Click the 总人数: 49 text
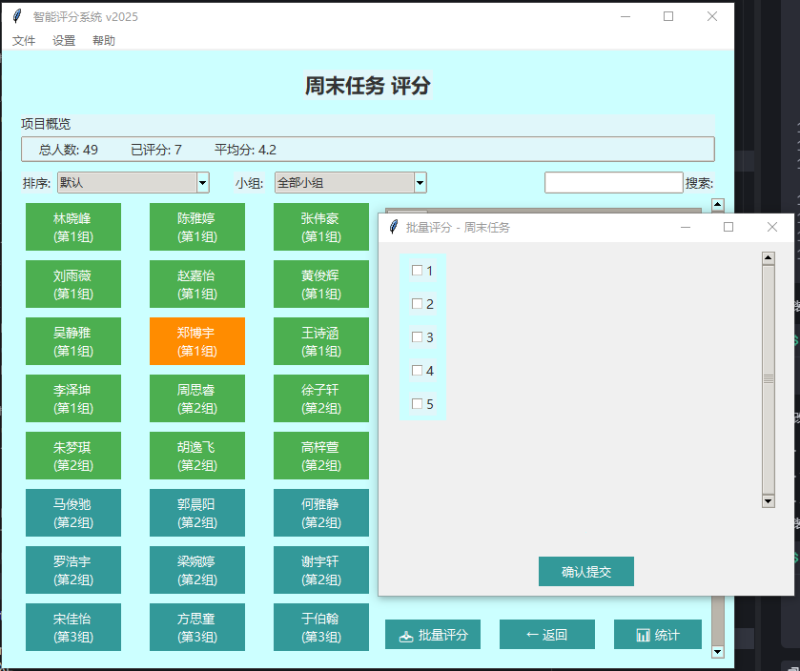 click(68, 150)
